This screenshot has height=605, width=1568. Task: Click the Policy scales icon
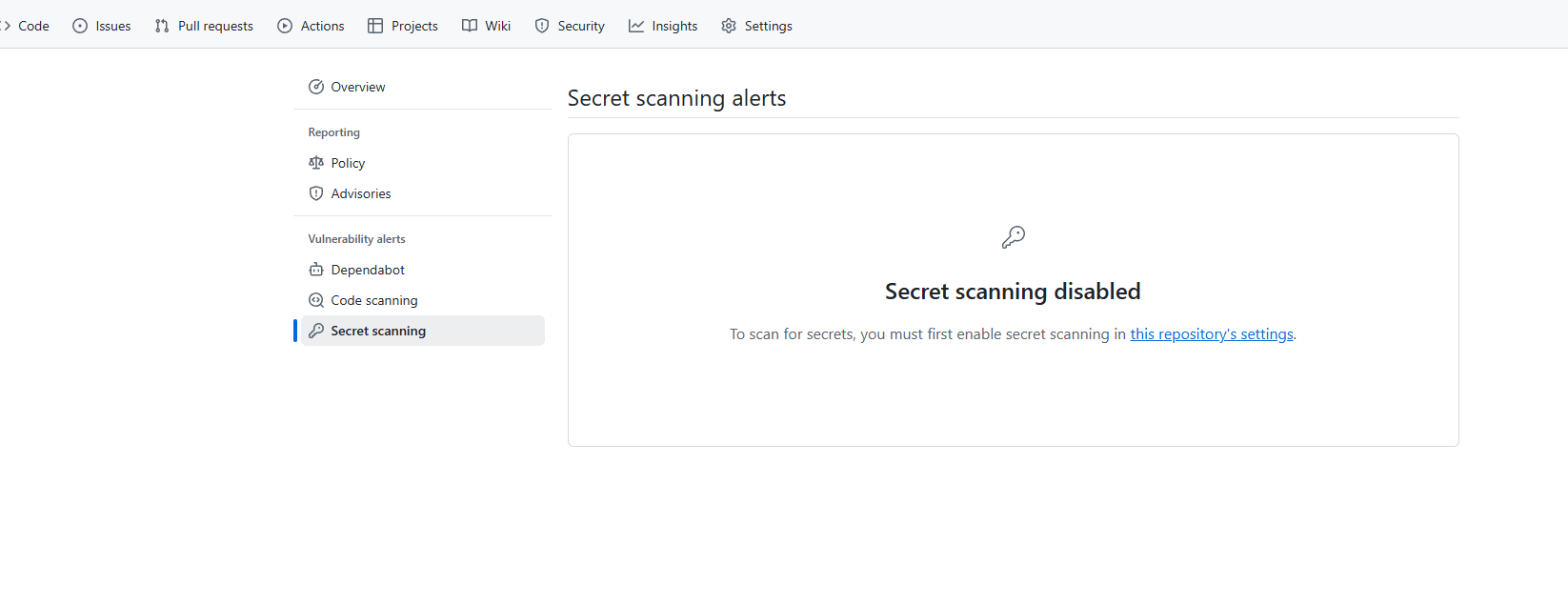pos(316,163)
